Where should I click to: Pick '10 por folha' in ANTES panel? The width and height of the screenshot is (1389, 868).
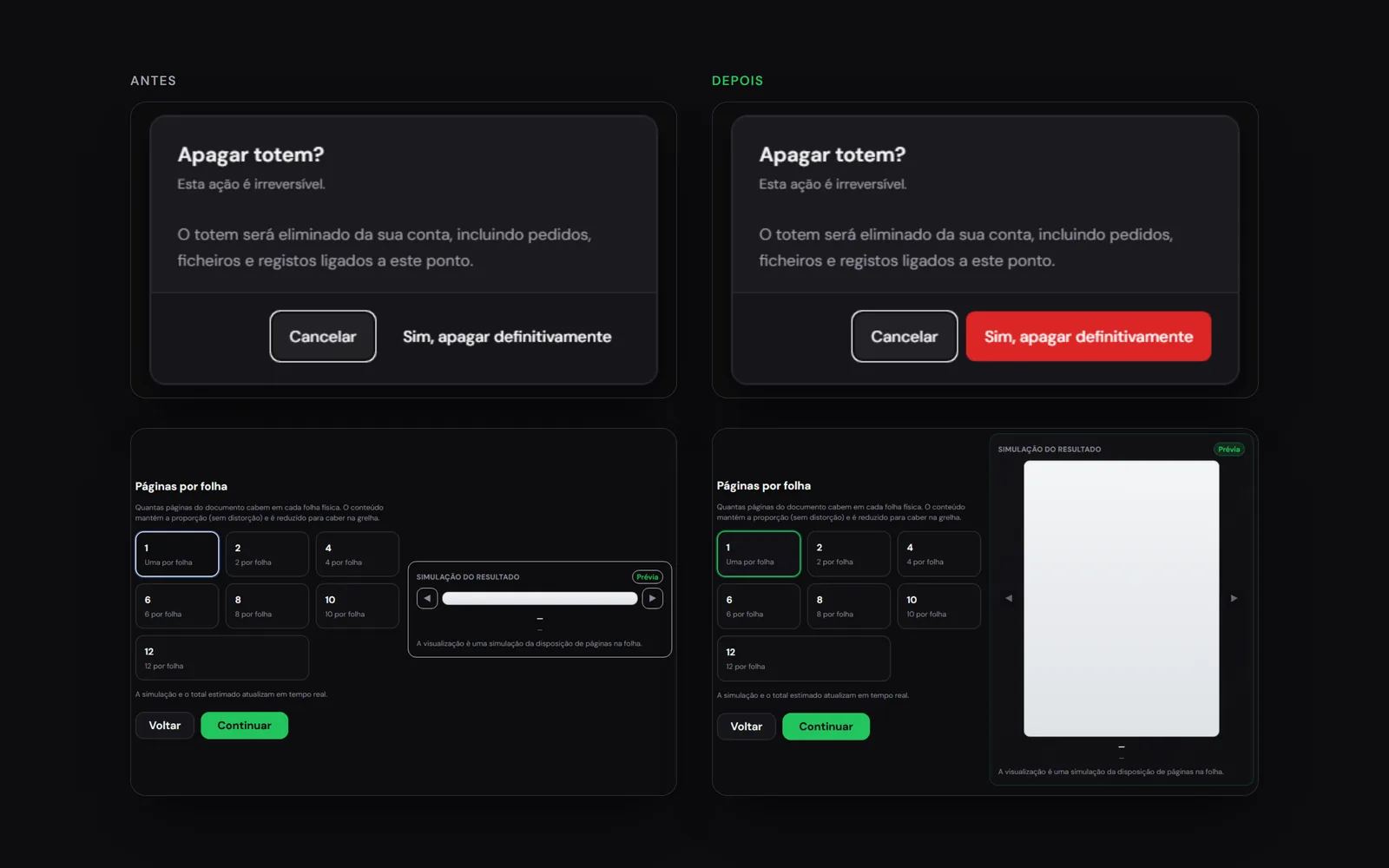358,606
